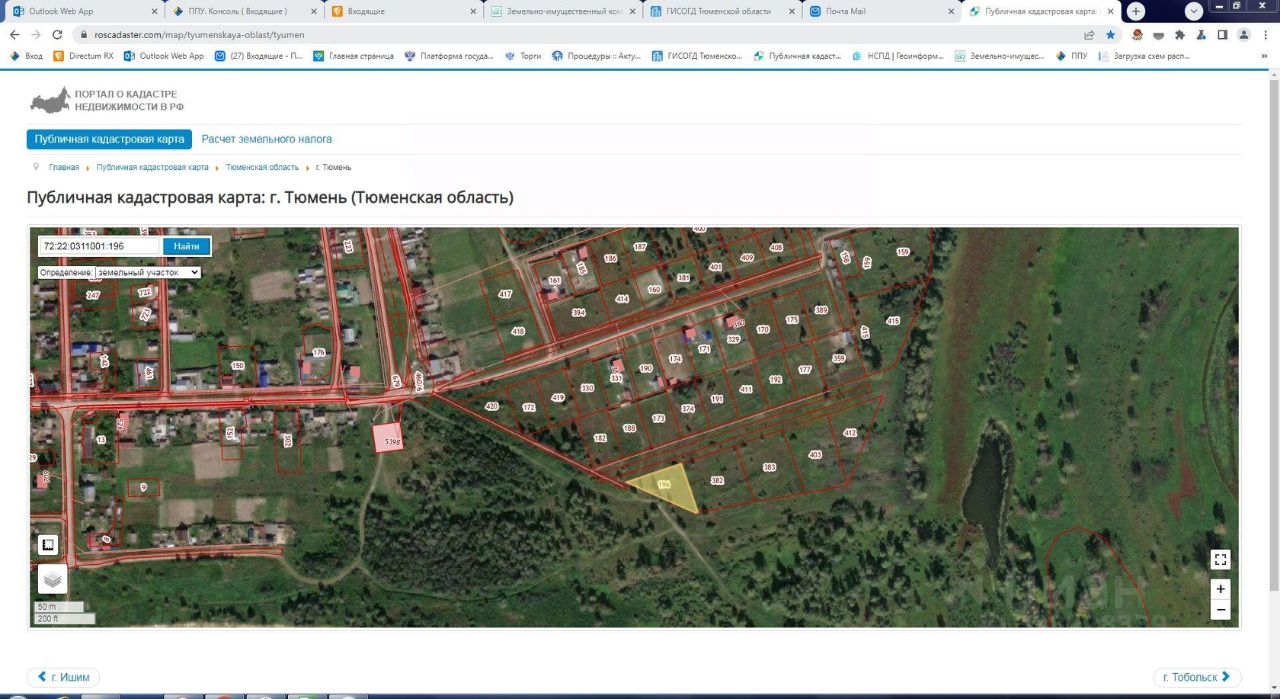The image size is (1280, 699).
Task: Open the Extensions puzzle icon
Action: (x=1180, y=34)
